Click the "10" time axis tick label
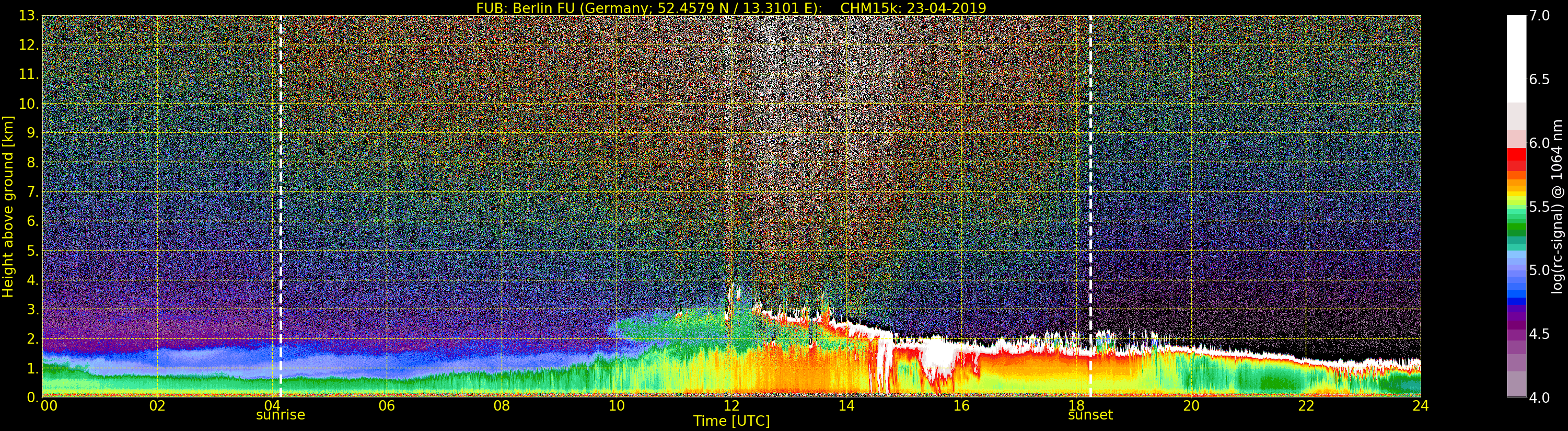Screen dimensions: 1568x431 pyautogui.click(x=617, y=405)
